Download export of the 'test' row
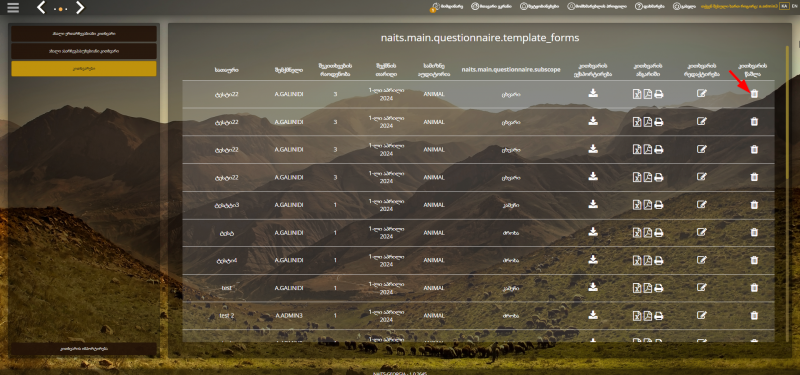 [593, 287]
